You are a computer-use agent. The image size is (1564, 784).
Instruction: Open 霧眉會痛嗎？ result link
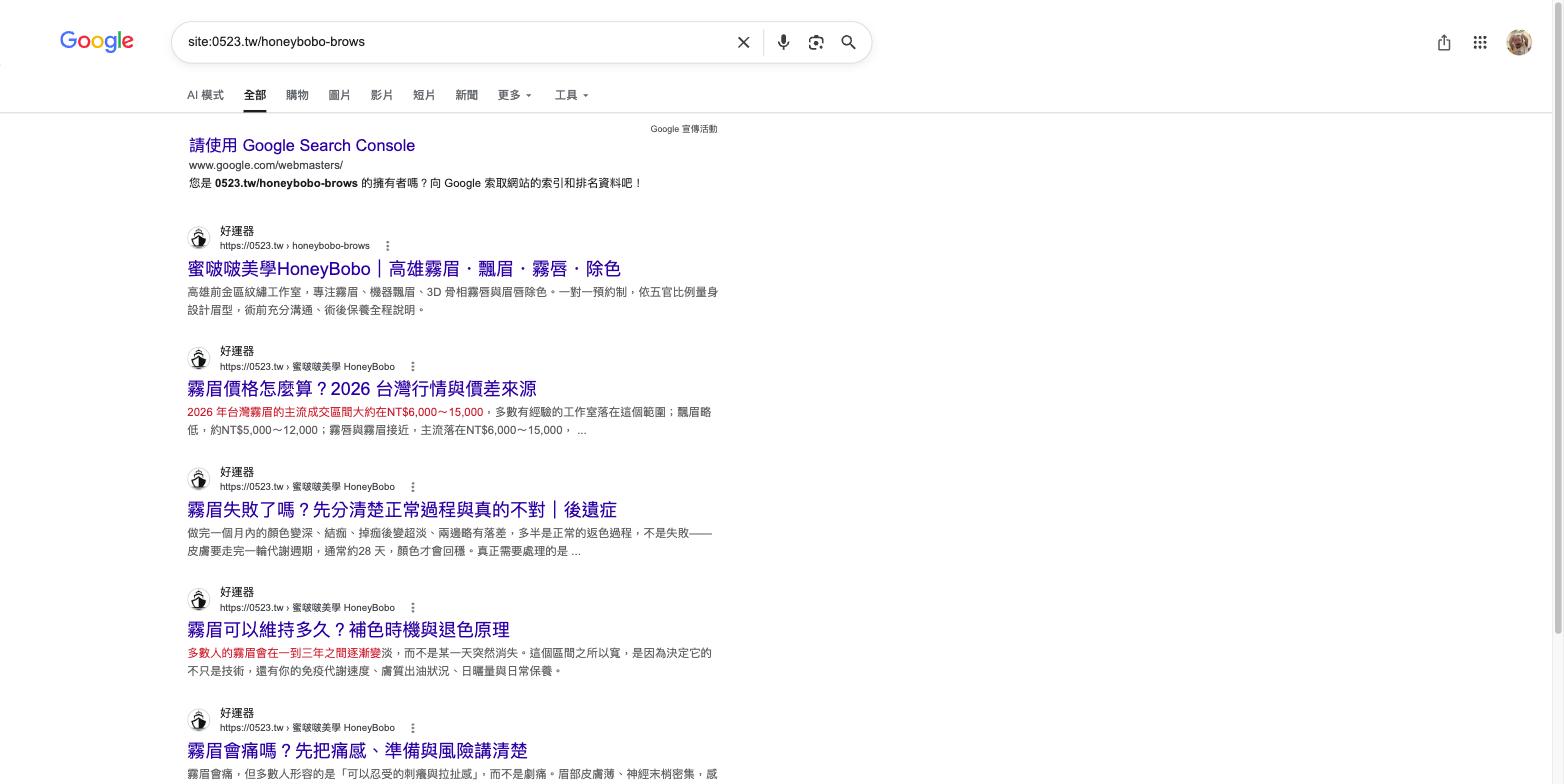pos(357,751)
